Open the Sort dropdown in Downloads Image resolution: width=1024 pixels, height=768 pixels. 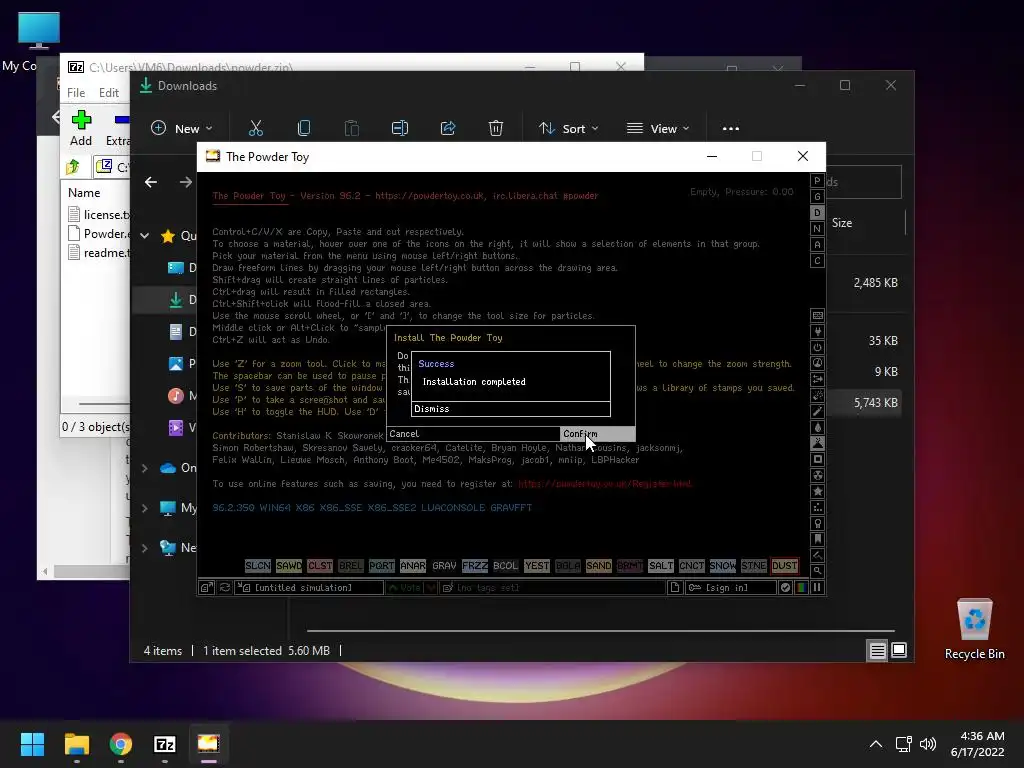(569, 129)
